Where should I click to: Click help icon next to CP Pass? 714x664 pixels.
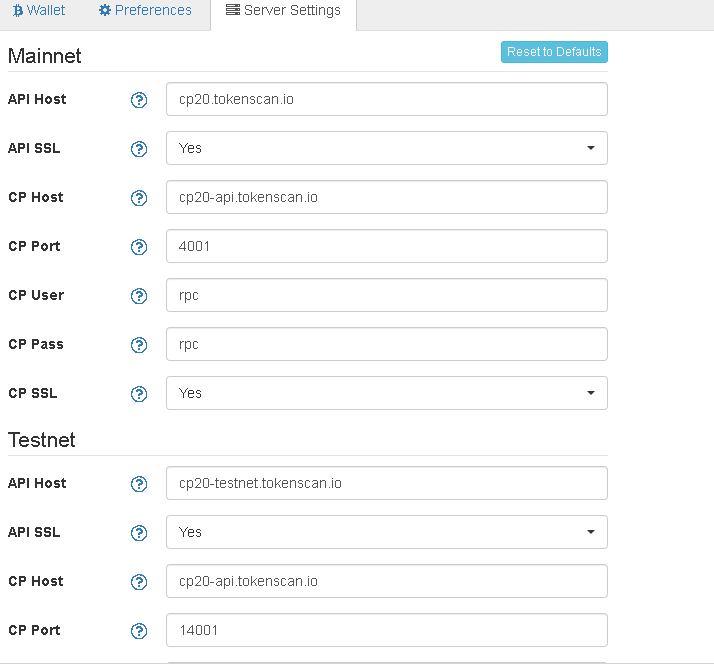[x=139, y=345]
